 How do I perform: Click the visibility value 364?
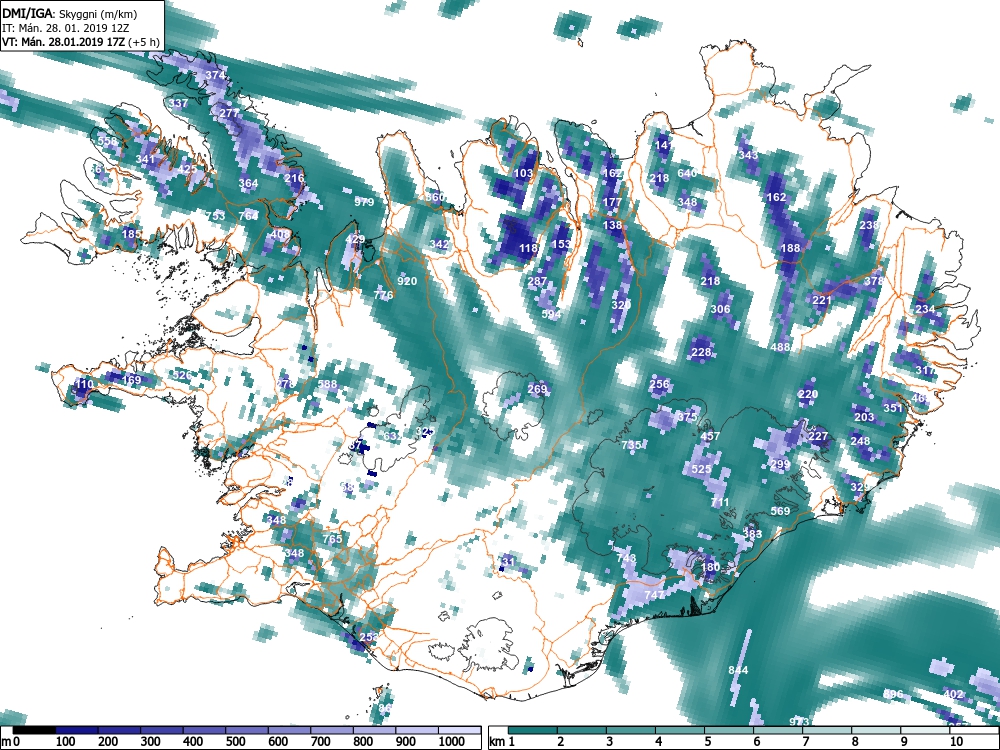(x=248, y=183)
